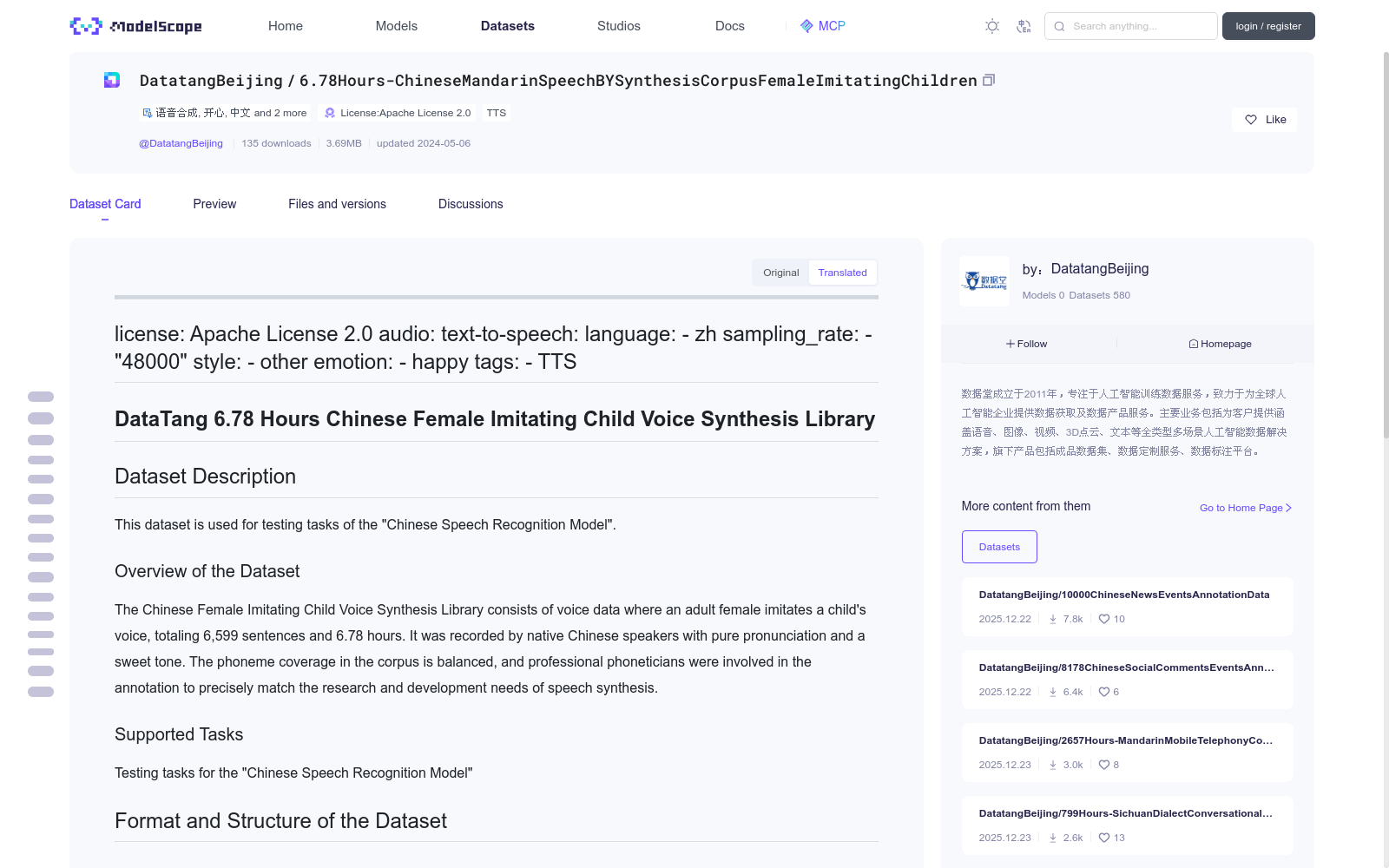Click the MCP diamond icon

pos(806,26)
